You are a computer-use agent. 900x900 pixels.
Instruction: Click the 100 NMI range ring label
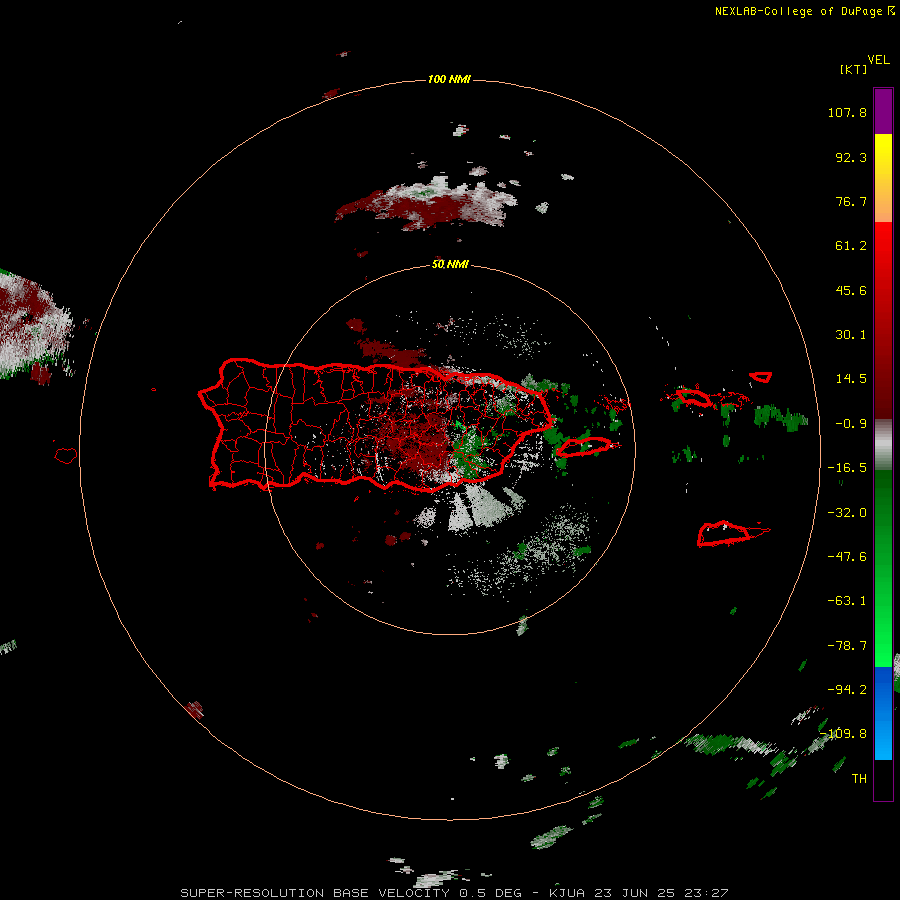[449, 79]
